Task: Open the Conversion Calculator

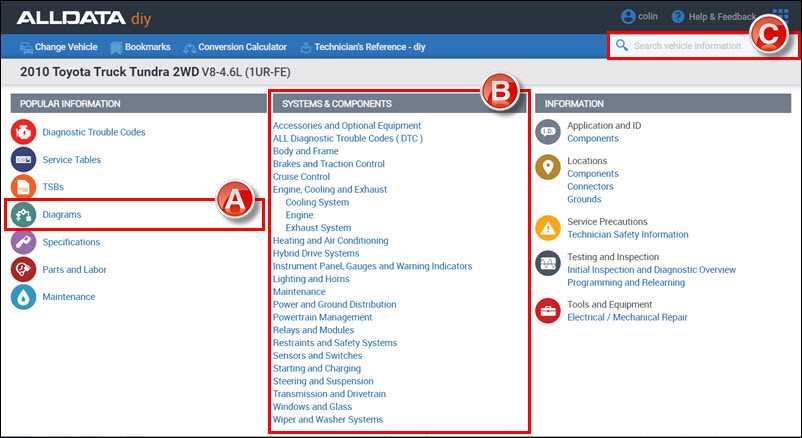Action: click(235, 47)
